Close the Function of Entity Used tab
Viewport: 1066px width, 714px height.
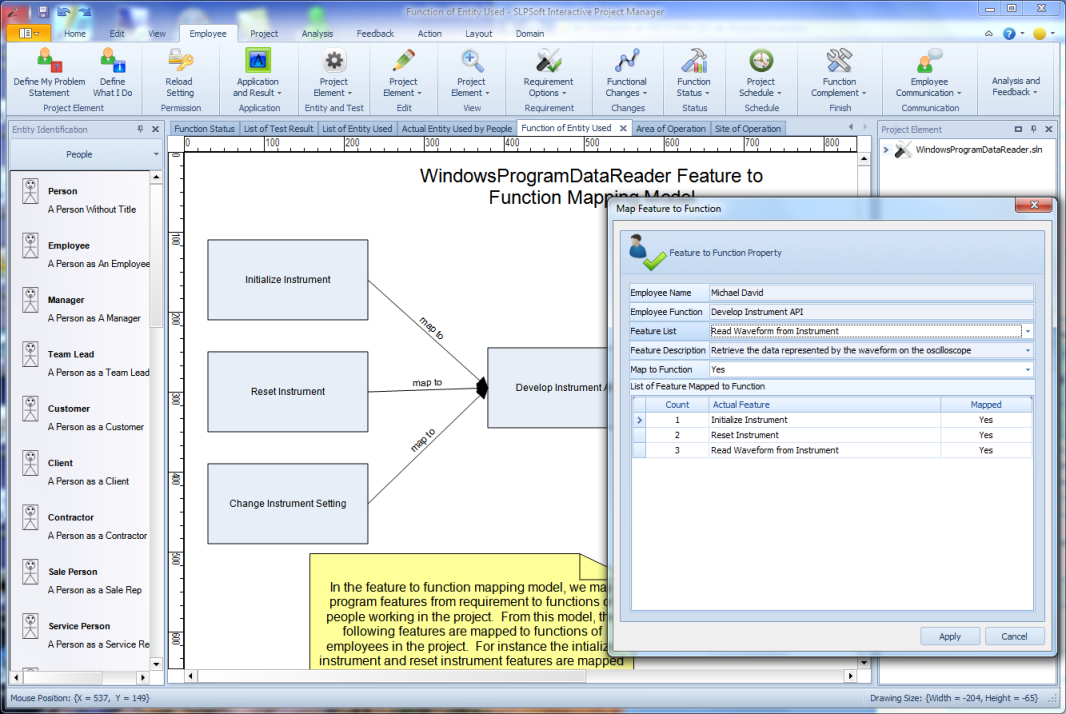(x=623, y=129)
